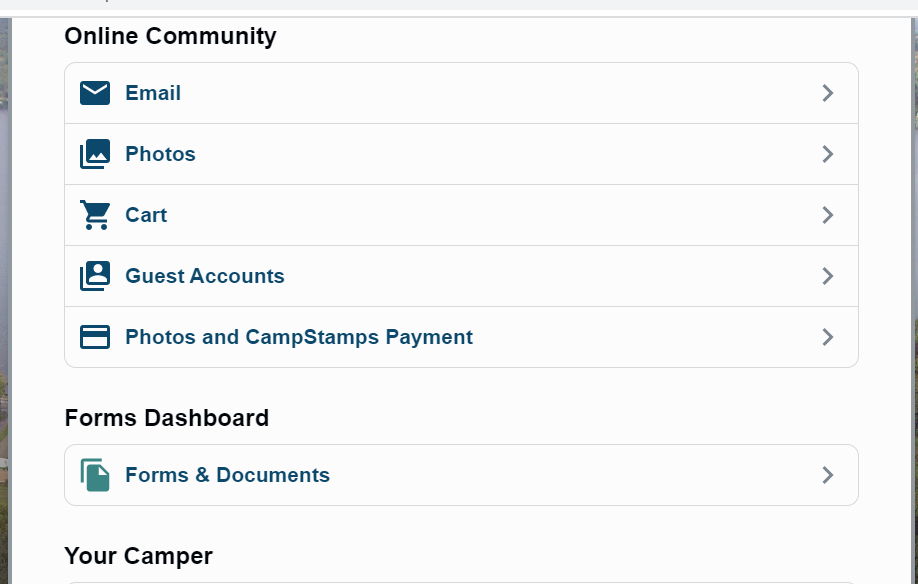Open the Email link
Screen dimensions: 918x584
tap(153, 93)
